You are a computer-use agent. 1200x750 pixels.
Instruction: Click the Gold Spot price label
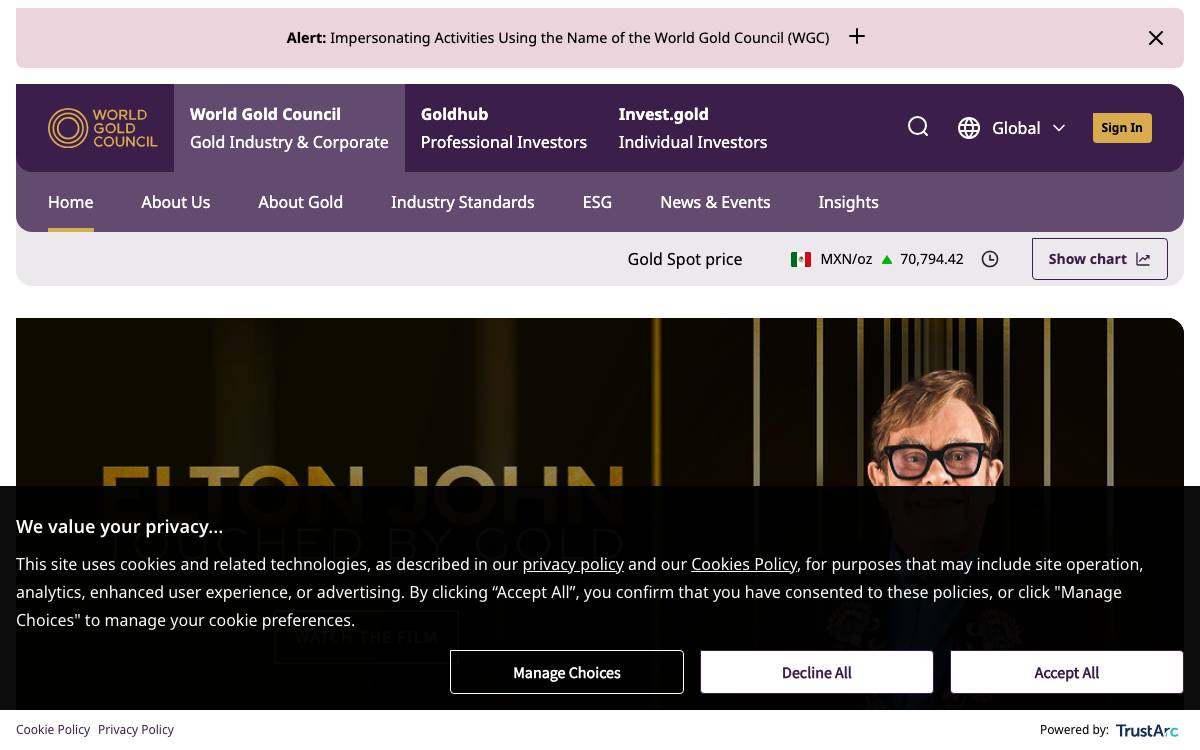pyautogui.click(x=685, y=259)
